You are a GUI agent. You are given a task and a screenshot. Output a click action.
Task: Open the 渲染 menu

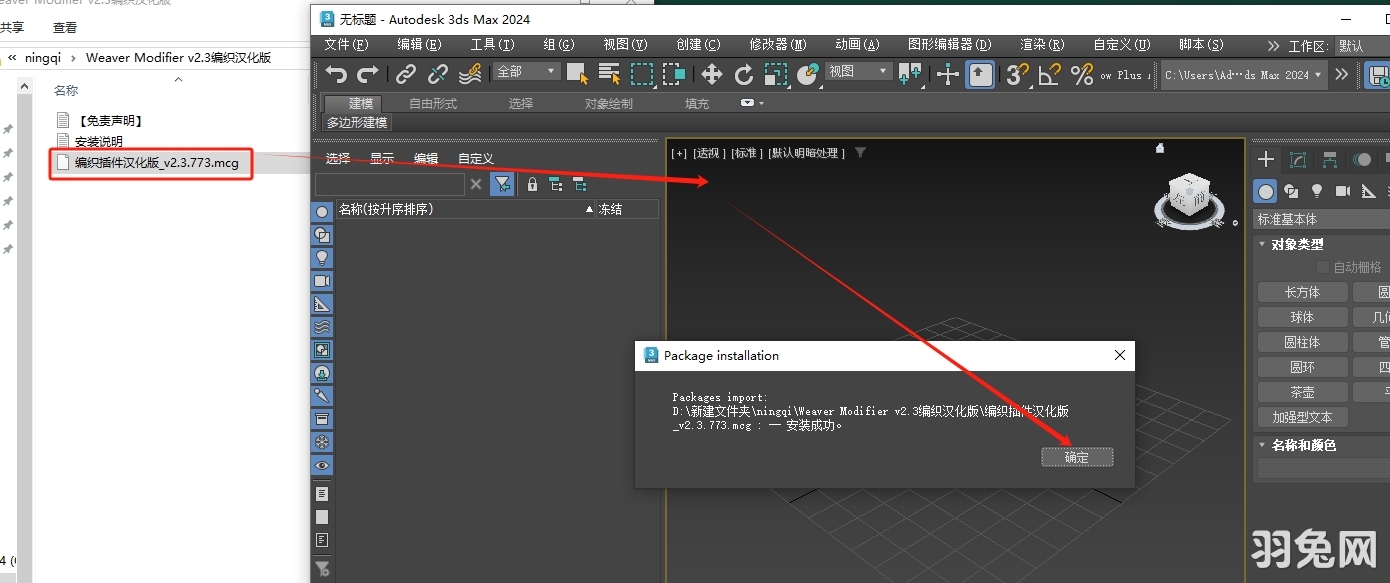click(x=1041, y=44)
